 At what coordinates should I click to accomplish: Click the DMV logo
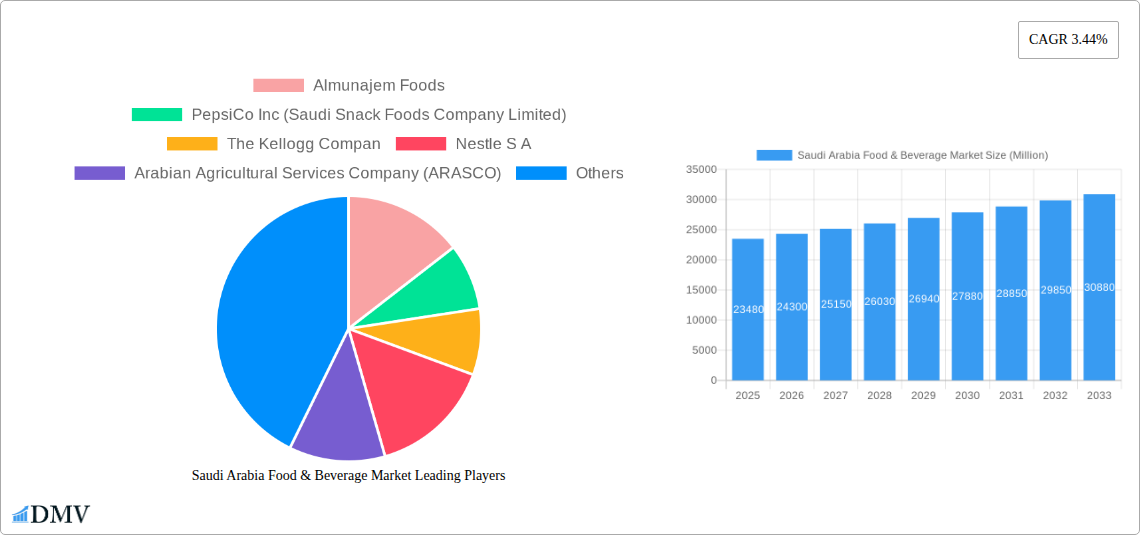click(x=51, y=514)
